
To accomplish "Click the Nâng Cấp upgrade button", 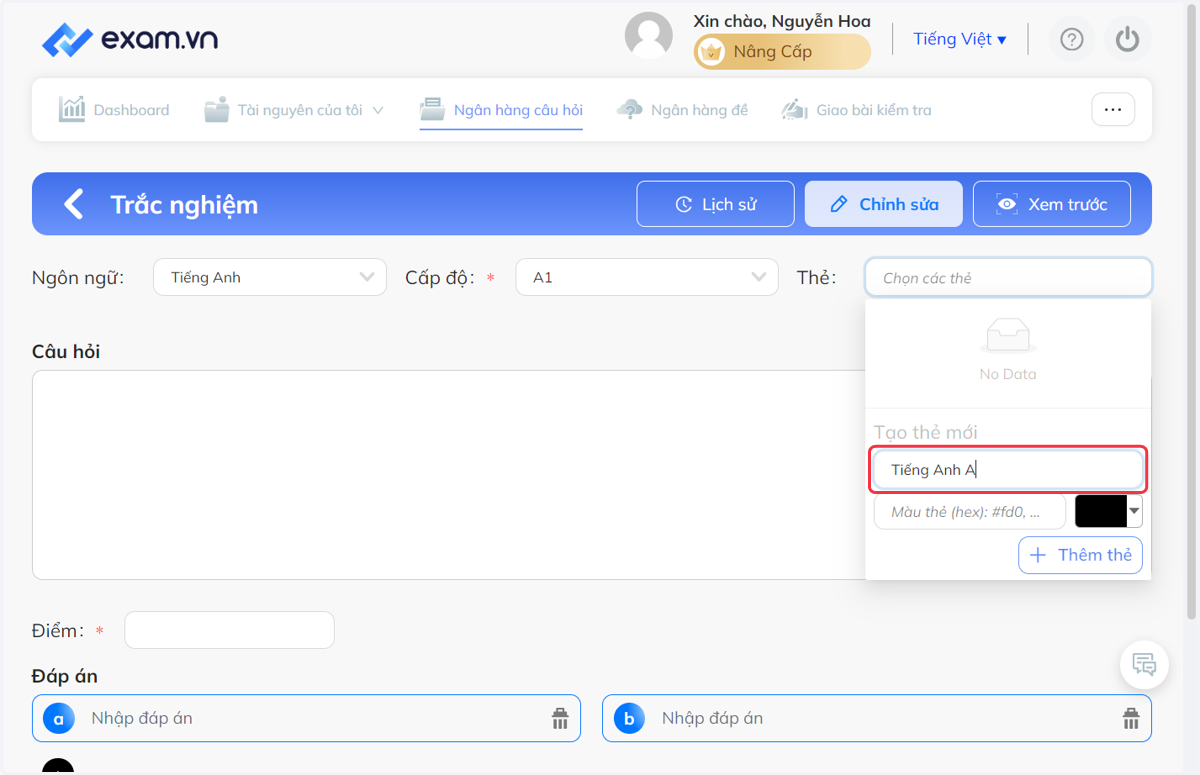I will click(782, 52).
